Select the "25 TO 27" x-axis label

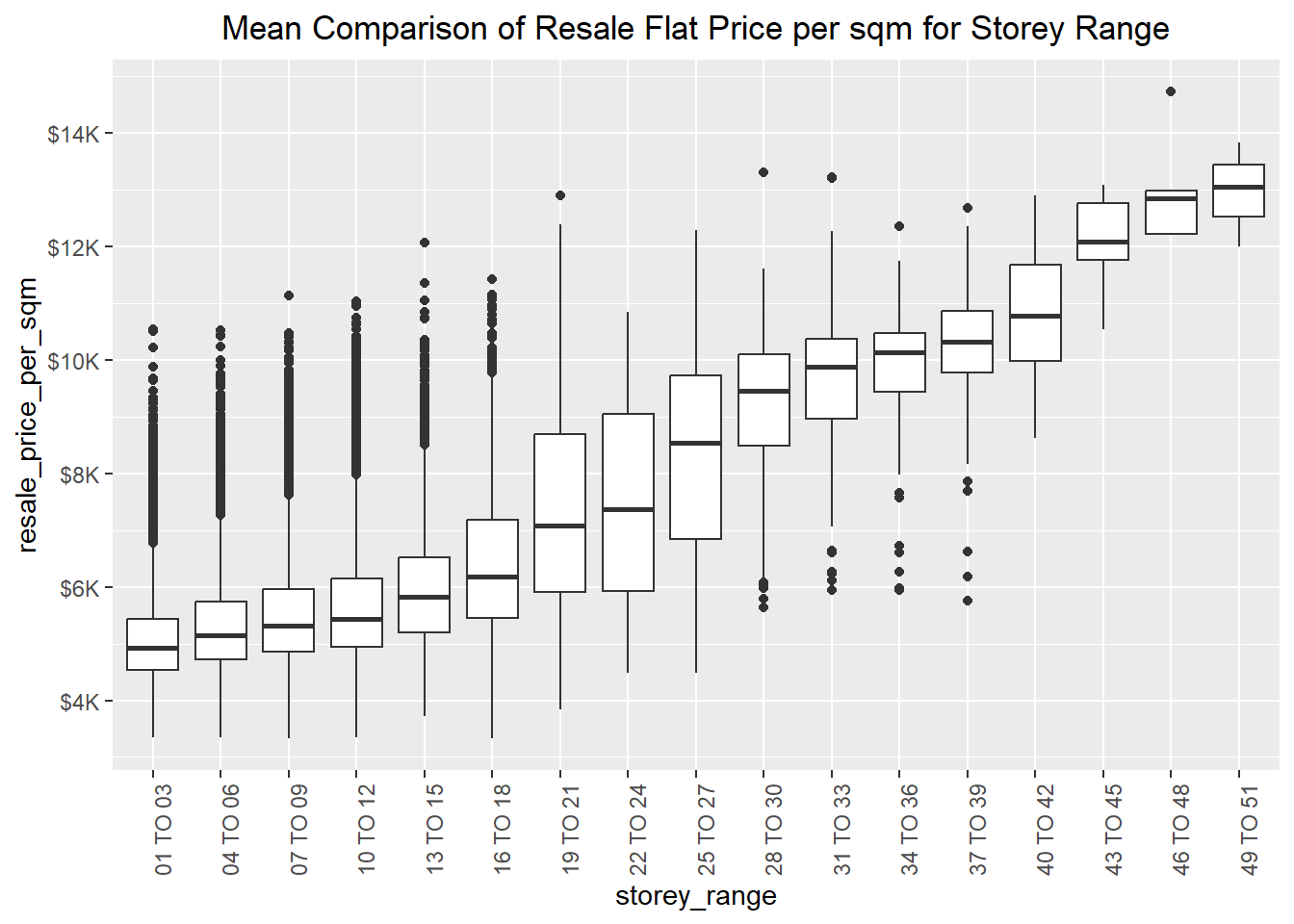pyautogui.click(x=707, y=829)
